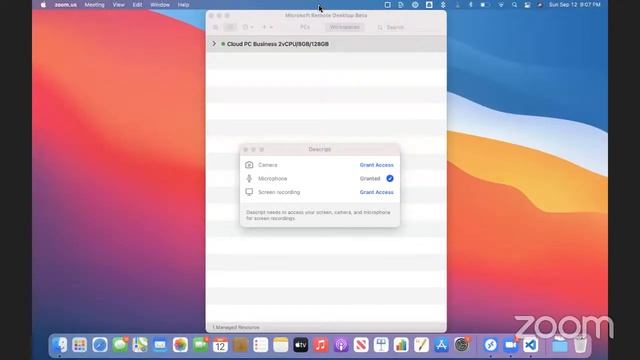The image size is (640, 360).
Task: Open Pages from the Dock
Action: (421, 345)
